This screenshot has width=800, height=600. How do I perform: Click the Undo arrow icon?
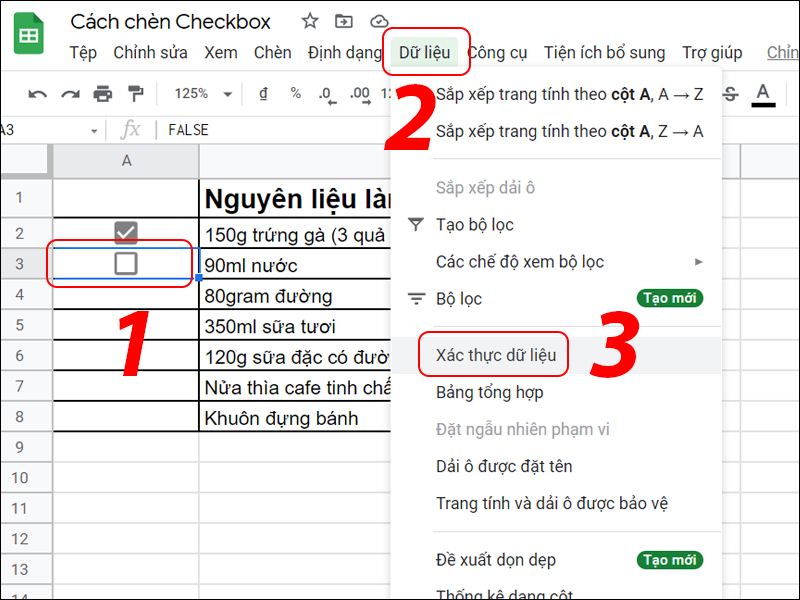(x=37, y=94)
